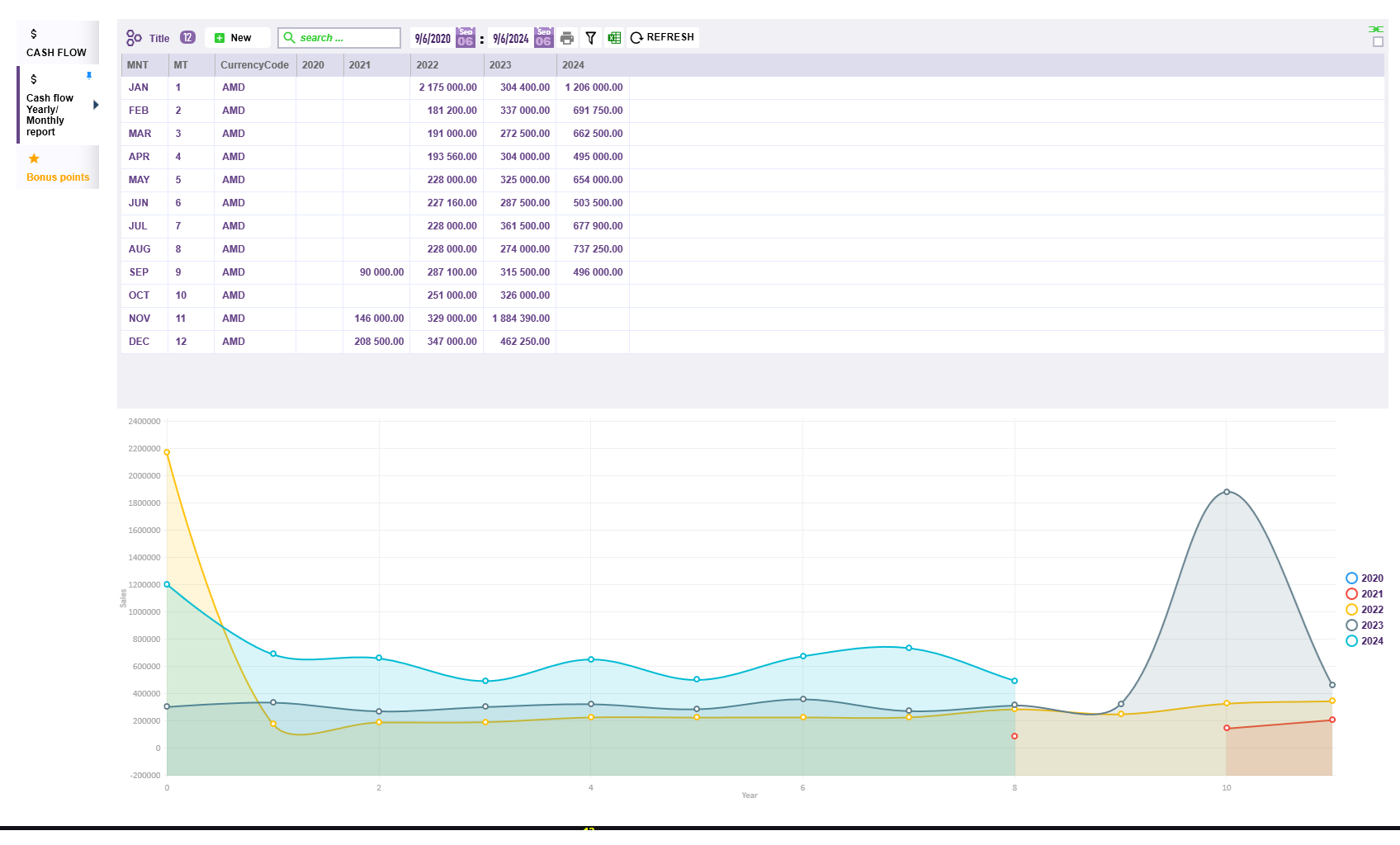The width and height of the screenshot is (1400, 845).
Task: Click the purple 12 count badge
Action: click(x=187, y=37)
